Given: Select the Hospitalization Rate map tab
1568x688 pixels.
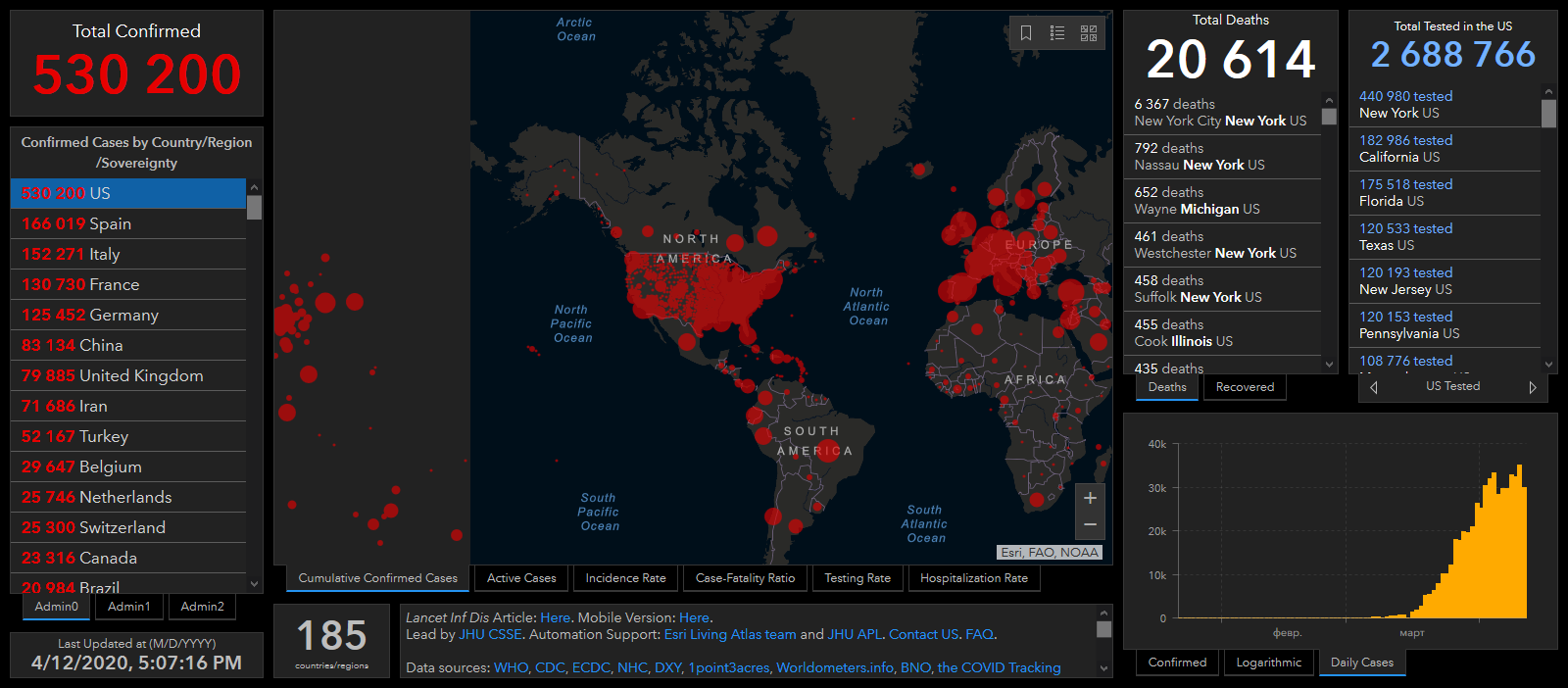Looking at the screenshot, I should [x=974, y=578].
